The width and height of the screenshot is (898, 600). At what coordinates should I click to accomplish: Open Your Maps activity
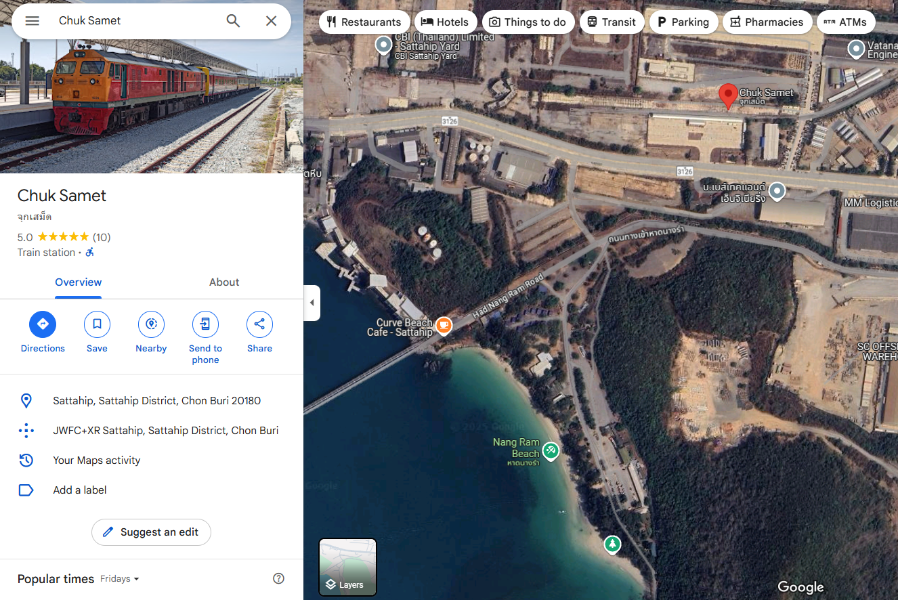[96, 460]
